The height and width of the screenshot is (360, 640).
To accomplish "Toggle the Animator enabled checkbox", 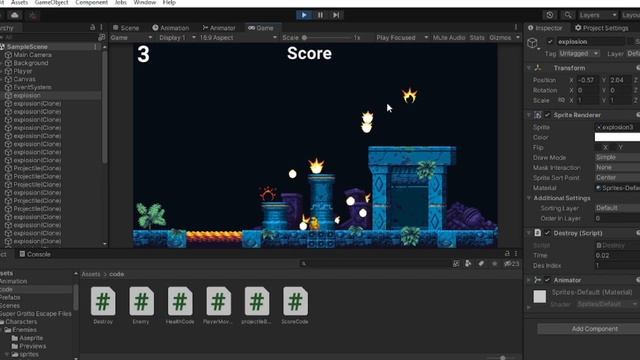I will (x=547, y=280).
